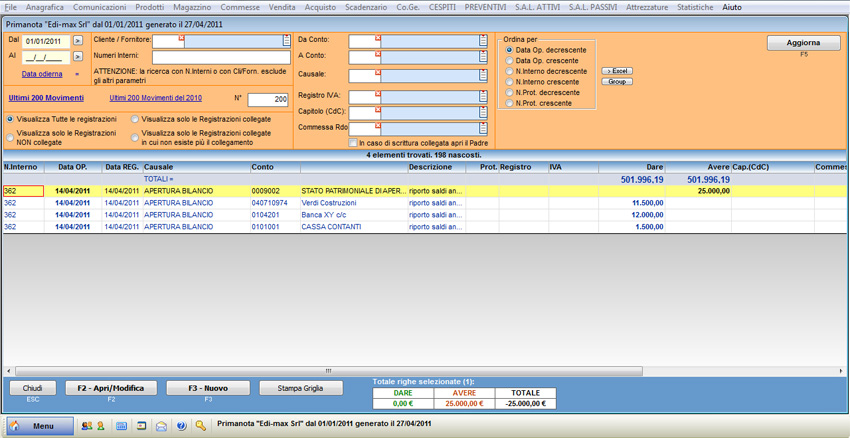Image resolution: width=850 pixels, height=438 pixels.
Task: Enable 'In caso di scrittura collegata apri il Padre'
Action: pyautogui.click(x=353, y=143)
